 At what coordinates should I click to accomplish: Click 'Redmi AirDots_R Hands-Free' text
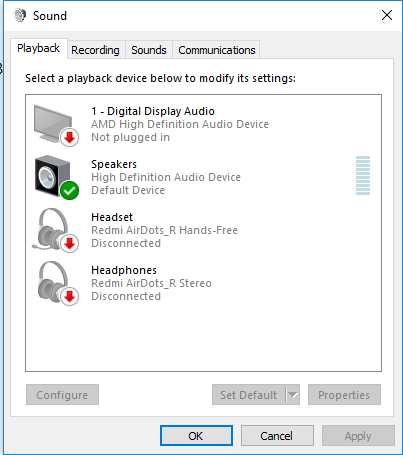tap(165, 230)
